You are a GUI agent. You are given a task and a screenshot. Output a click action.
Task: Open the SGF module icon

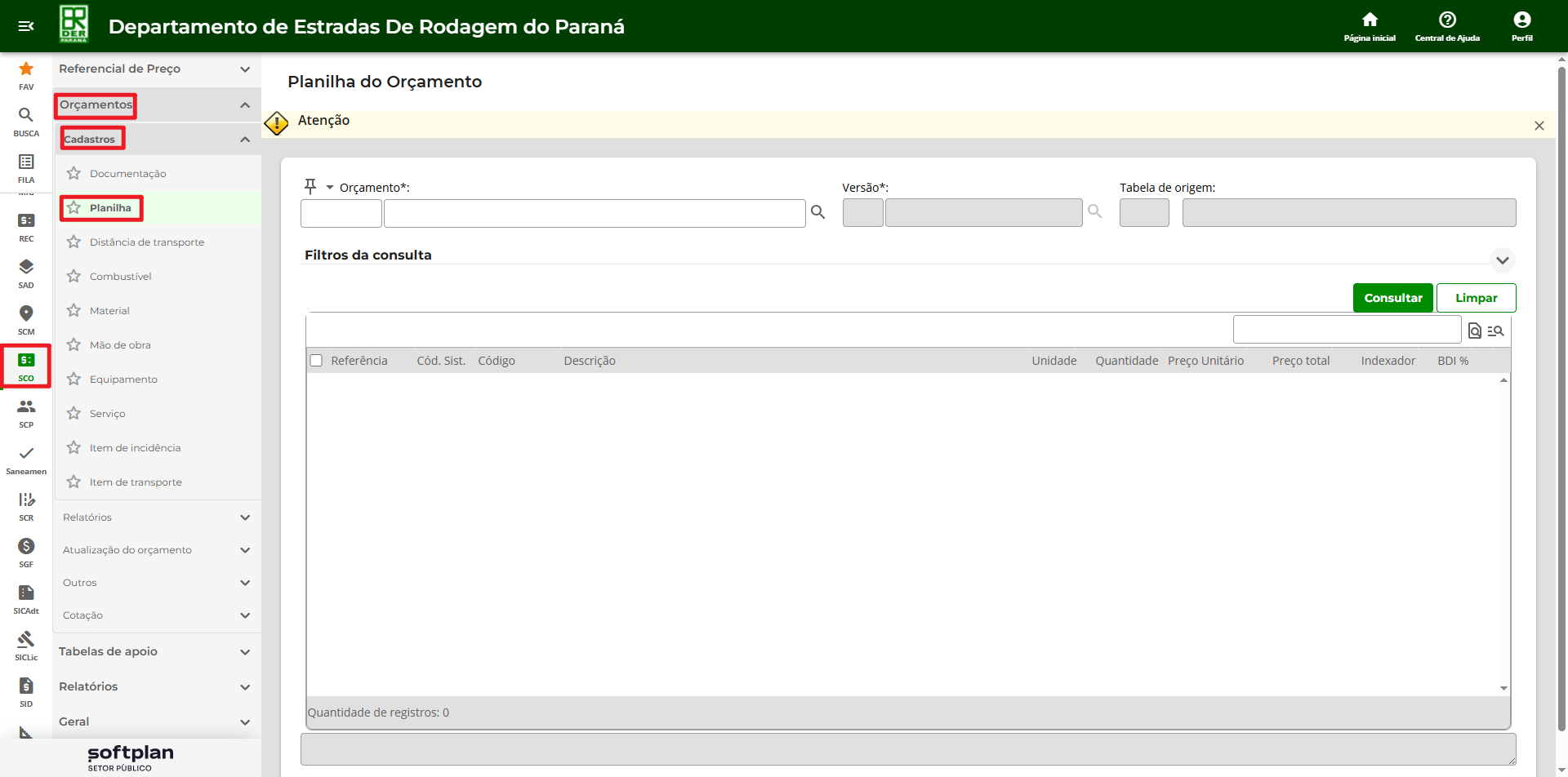(x=26, y=546)
